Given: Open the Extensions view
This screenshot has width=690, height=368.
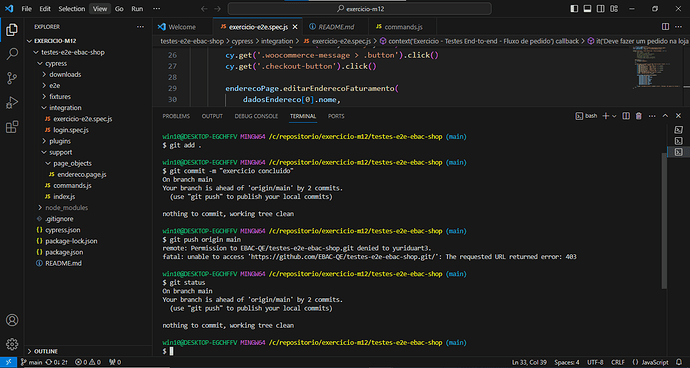Looking at the screenshot, I should pyautogui.click(x=12, y=127).
